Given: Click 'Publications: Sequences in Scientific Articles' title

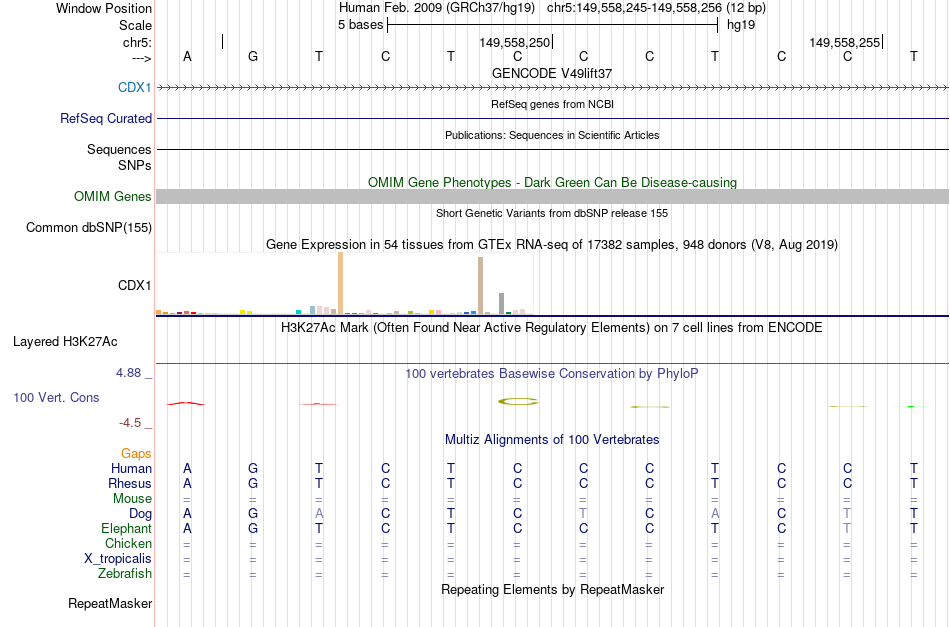Looking at the screenshot, I should click(x=552, y=135).
